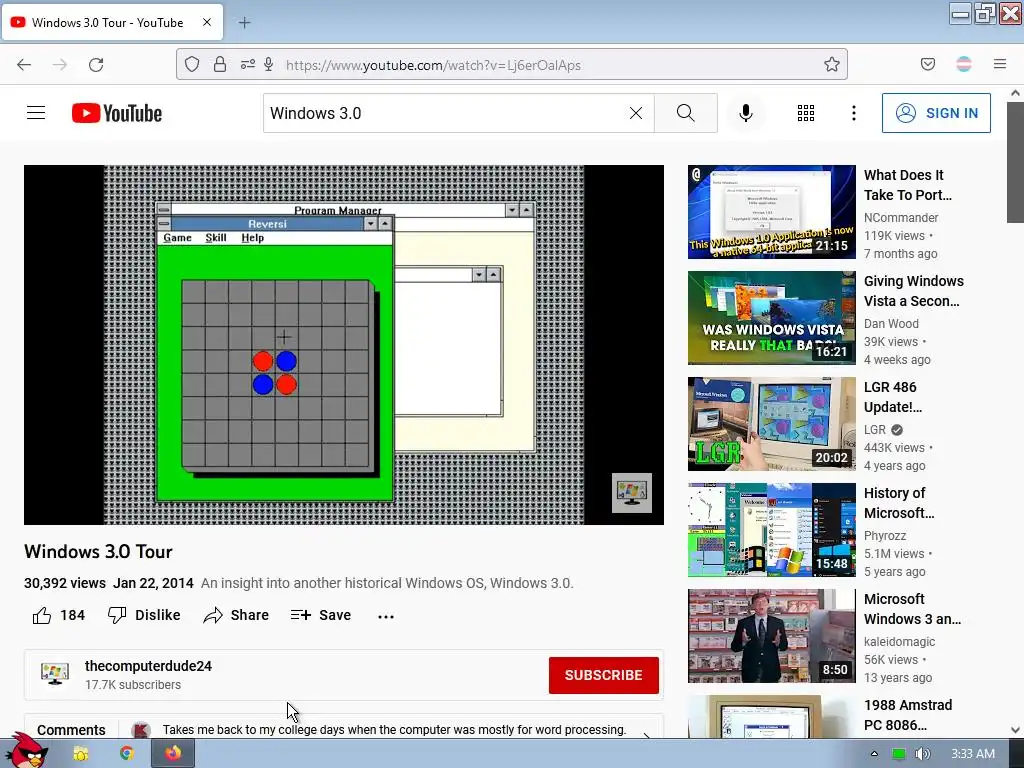
Task: Play LGR 486 Update video thumbnail
Action: coord(771,424)
